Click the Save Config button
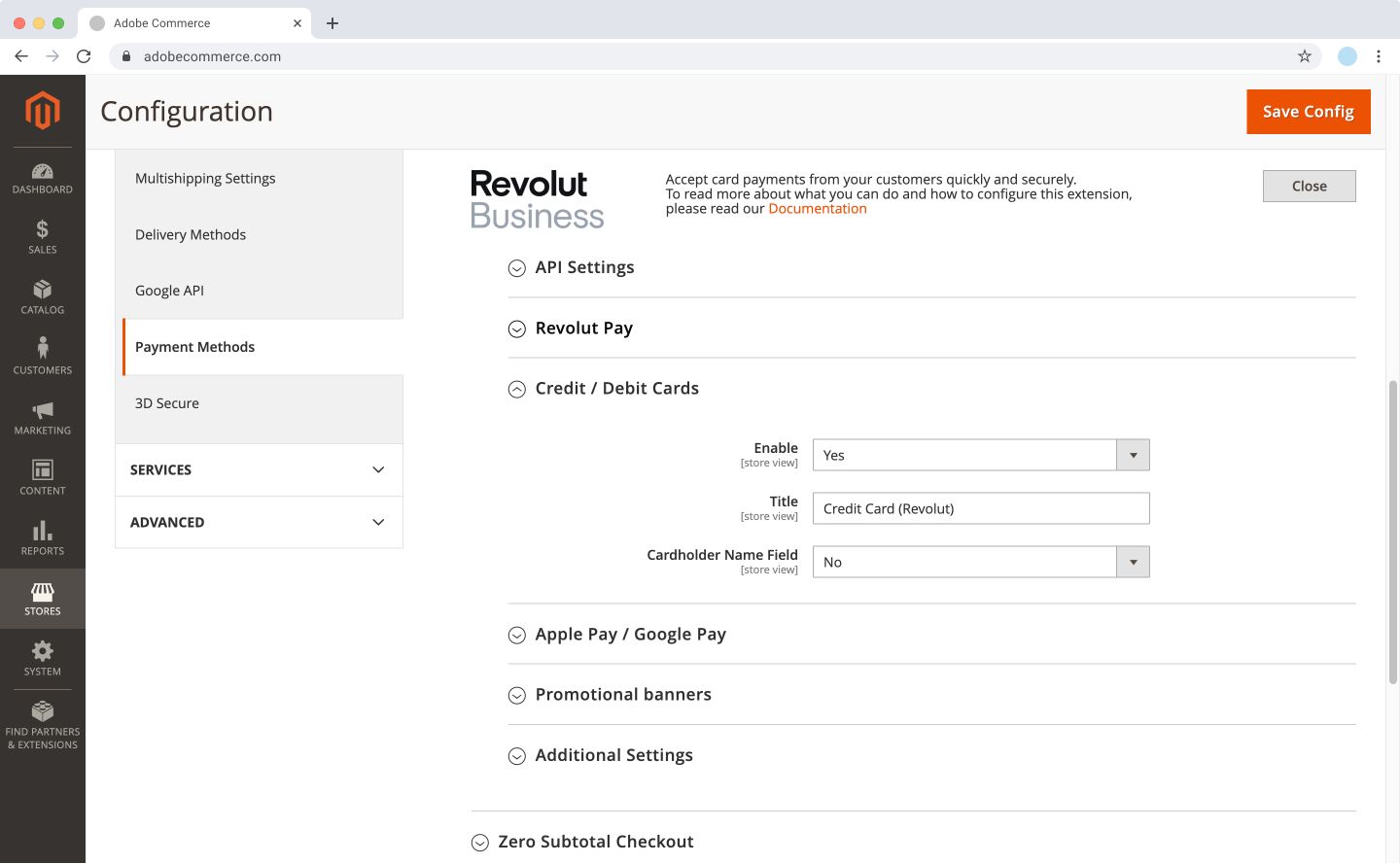 pyautogui.click(x=1309, y=112)
